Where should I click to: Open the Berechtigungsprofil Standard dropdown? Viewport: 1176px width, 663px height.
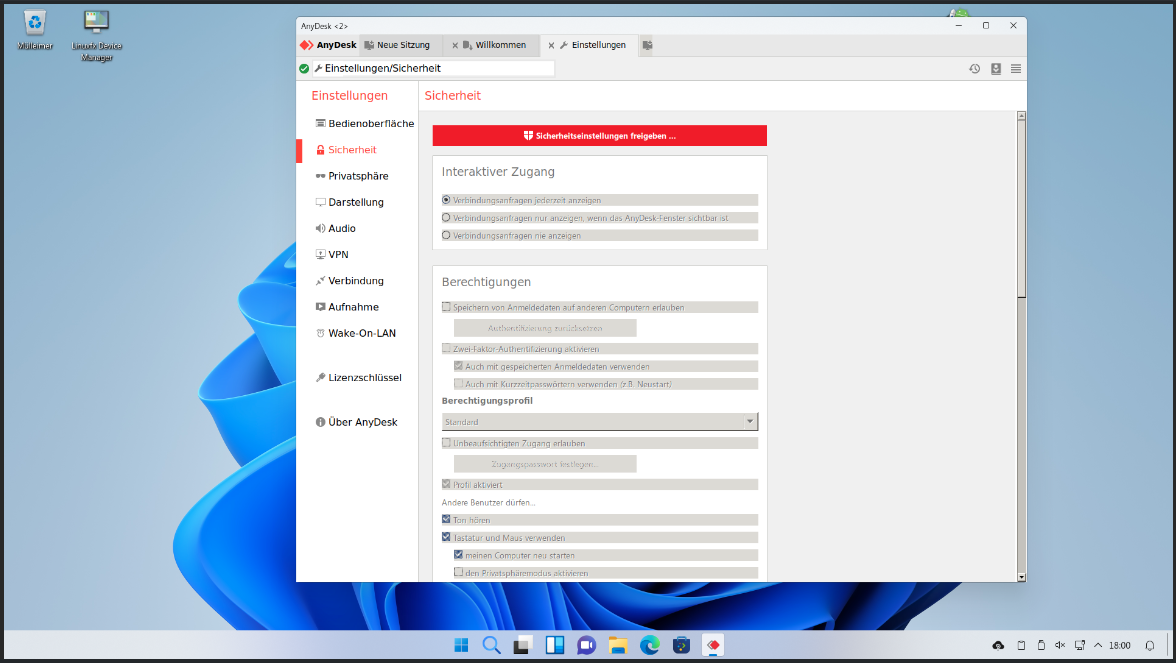point(599,422)
